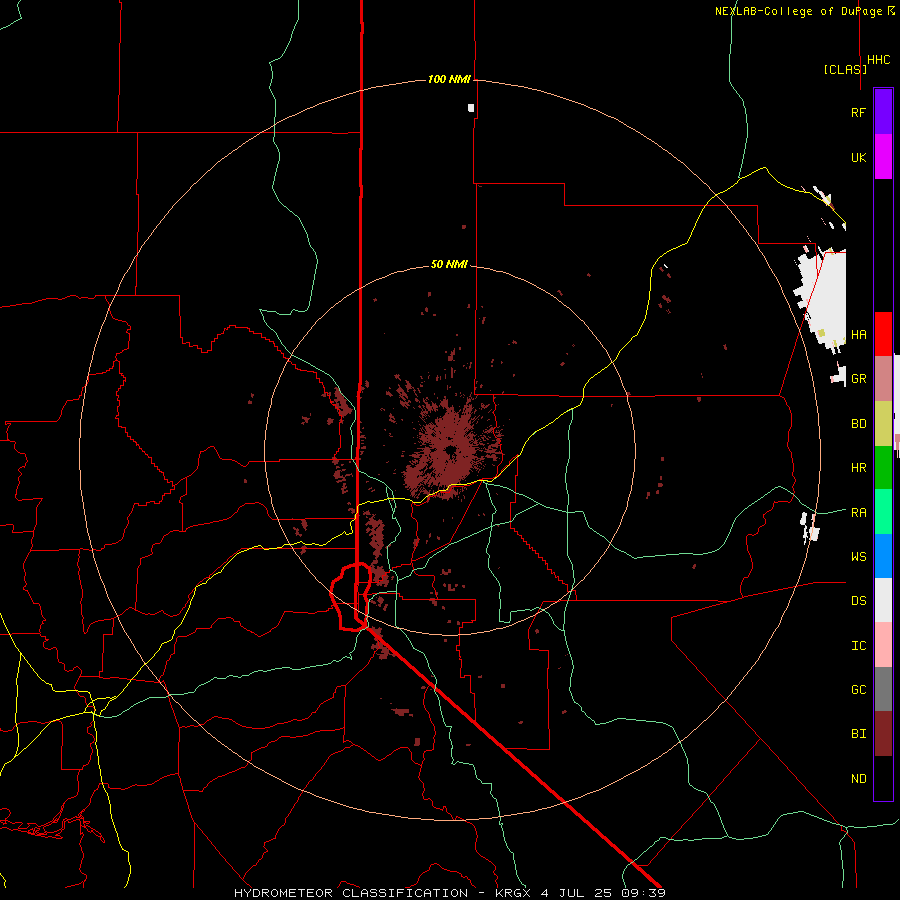This screenshot has height=900, width=900.
Task: Click the 'WS' legend label
Action: click(x=859, y=557)
